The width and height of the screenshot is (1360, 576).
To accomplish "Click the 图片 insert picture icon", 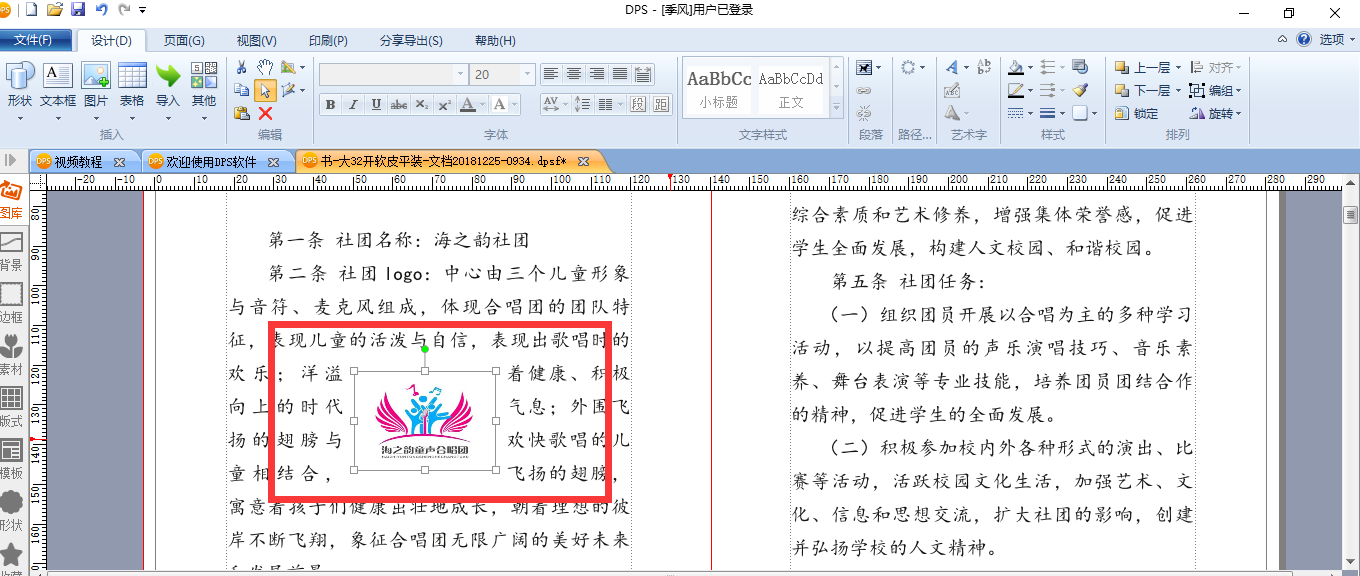I will [x=96, y=85].
